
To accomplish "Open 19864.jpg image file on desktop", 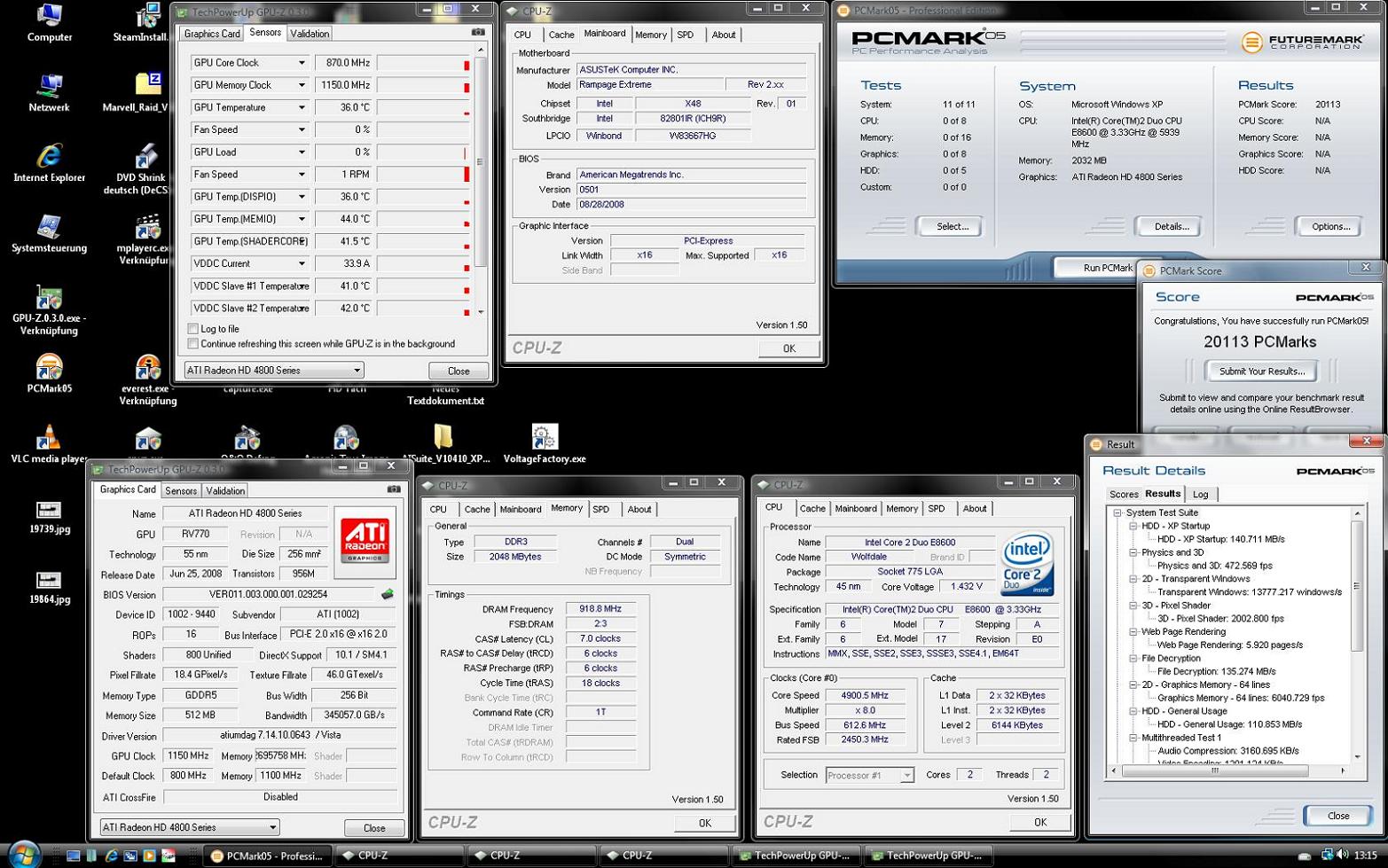I will 49,586.
